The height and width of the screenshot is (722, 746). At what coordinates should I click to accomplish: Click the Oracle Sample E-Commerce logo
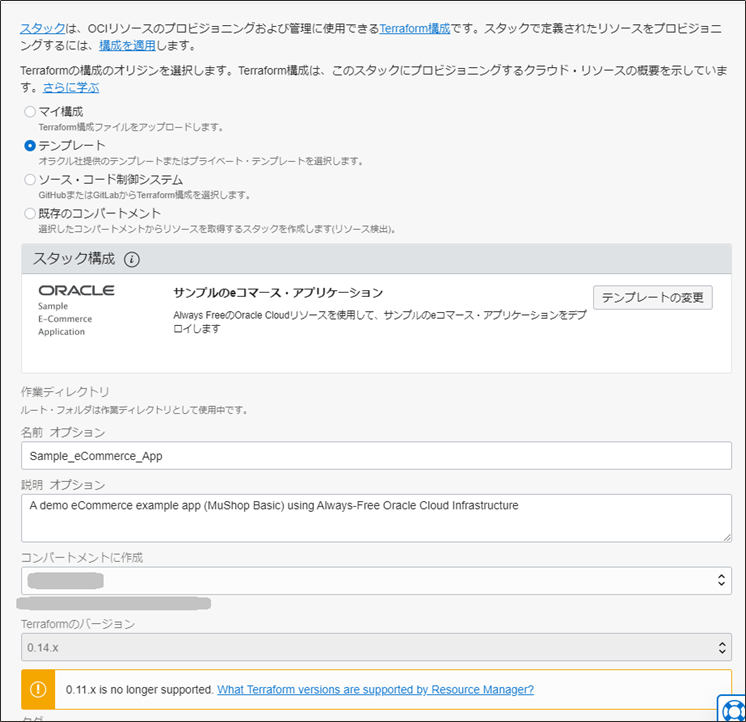[76, 309]
